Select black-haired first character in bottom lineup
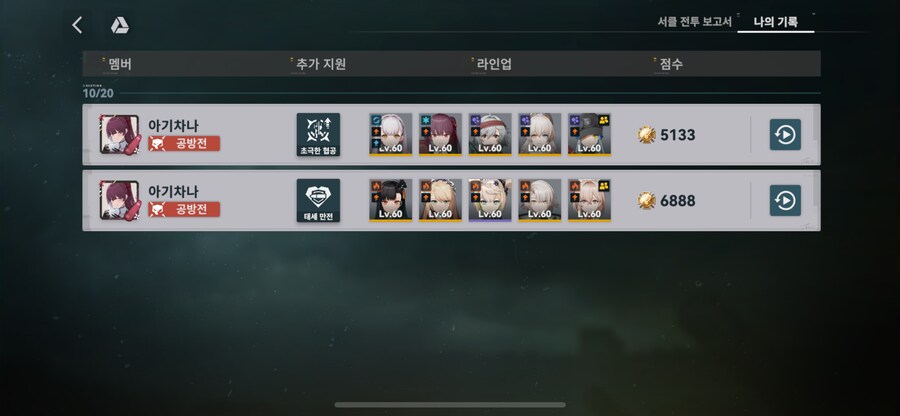This screenshot has width=900, height=416. pyautogui.click(x=390, y=200)
